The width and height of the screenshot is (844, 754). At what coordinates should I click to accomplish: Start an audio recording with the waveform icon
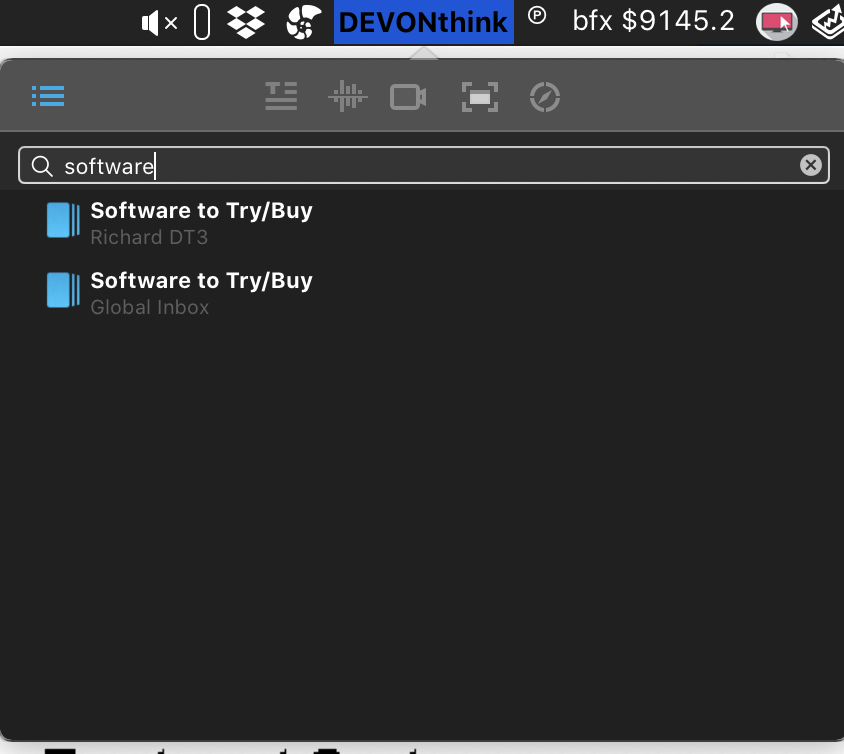(347, 96)
